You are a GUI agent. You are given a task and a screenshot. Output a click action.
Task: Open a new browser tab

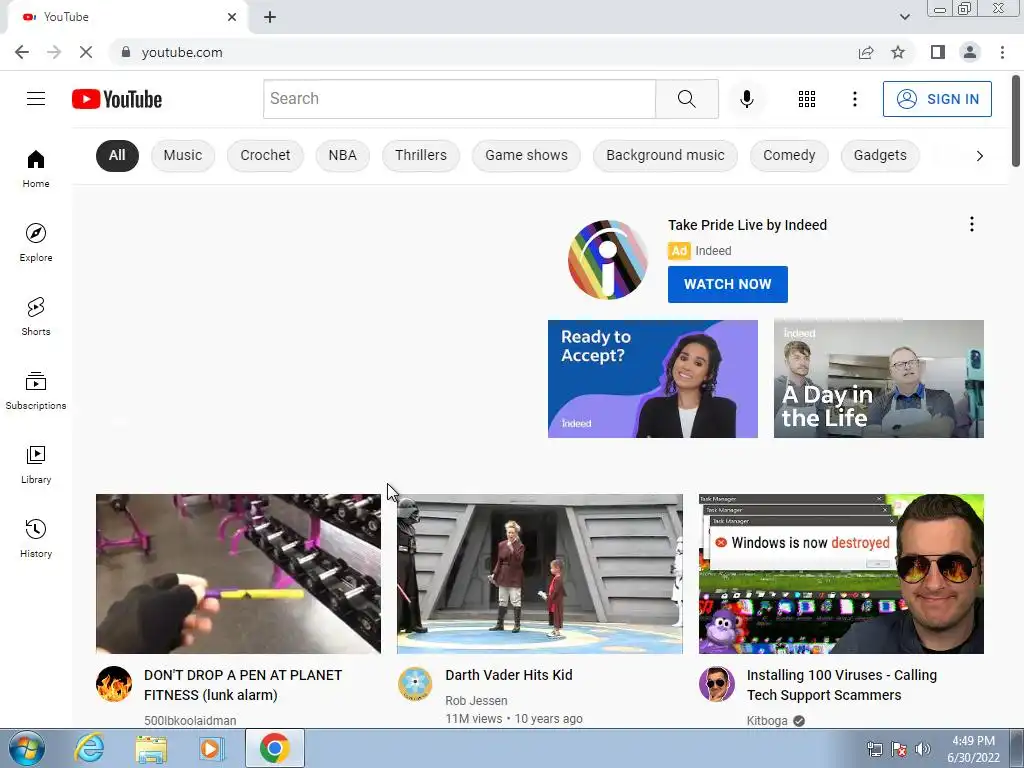click(270, 17)
